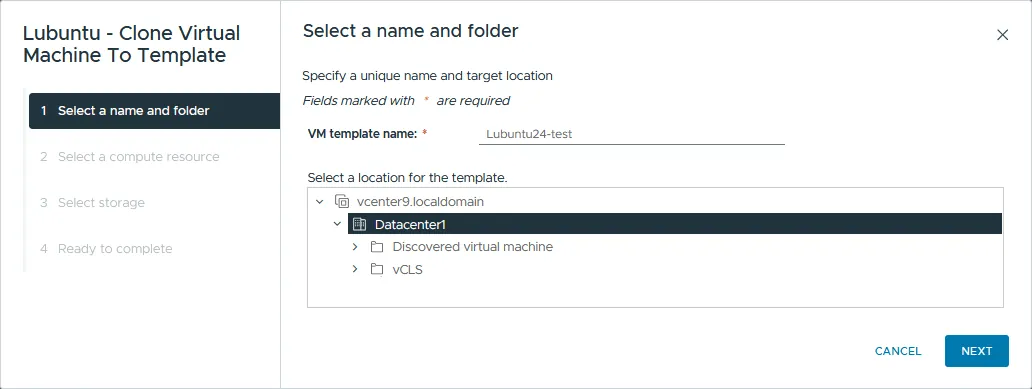The height and width of the screenshot is (389, 1032).
Task: Click the 'Fields marked with * are required' note
Action: click(x=406, y=101)
